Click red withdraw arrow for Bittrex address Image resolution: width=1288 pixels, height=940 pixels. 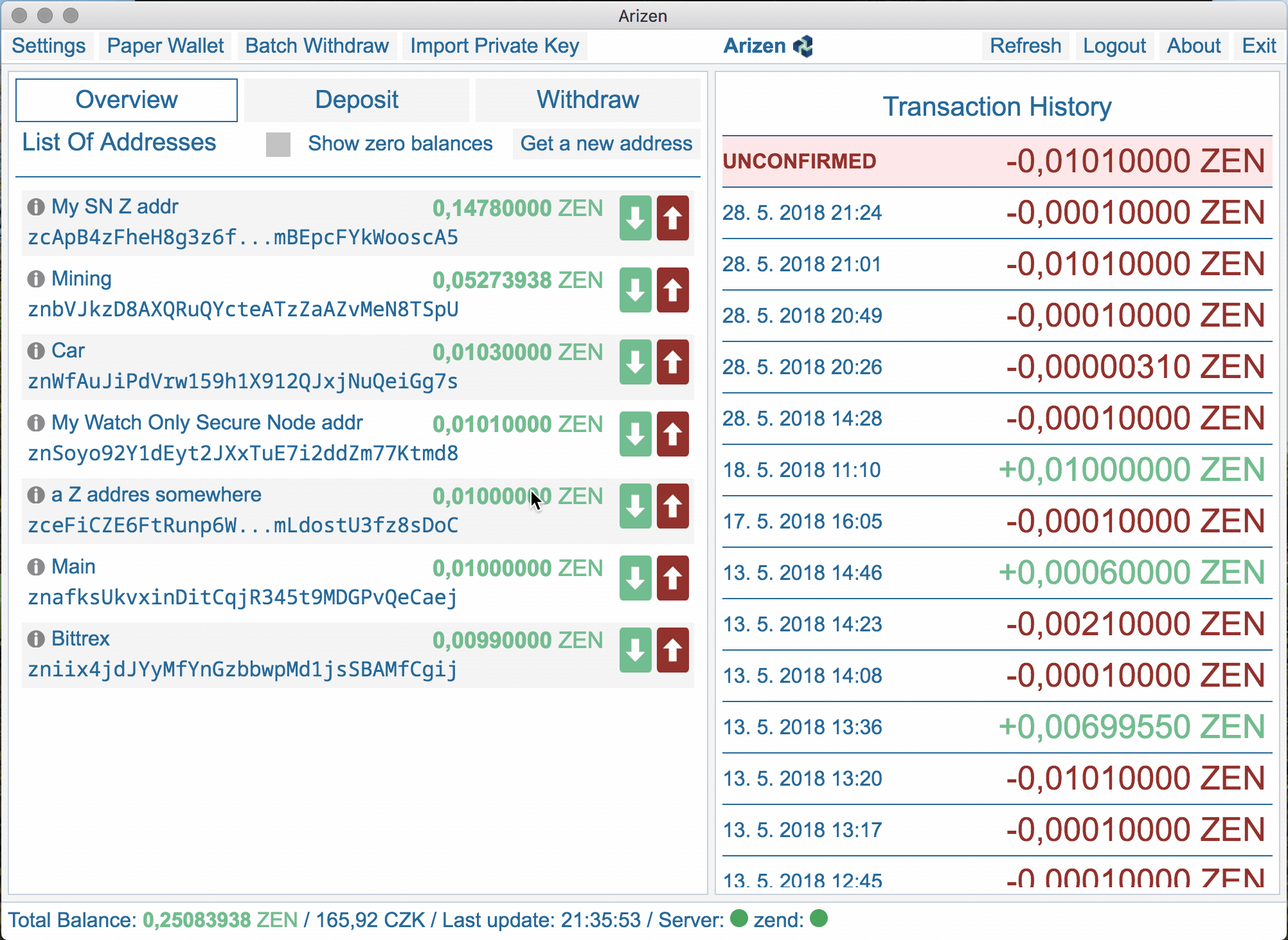(x=672, y=650)
